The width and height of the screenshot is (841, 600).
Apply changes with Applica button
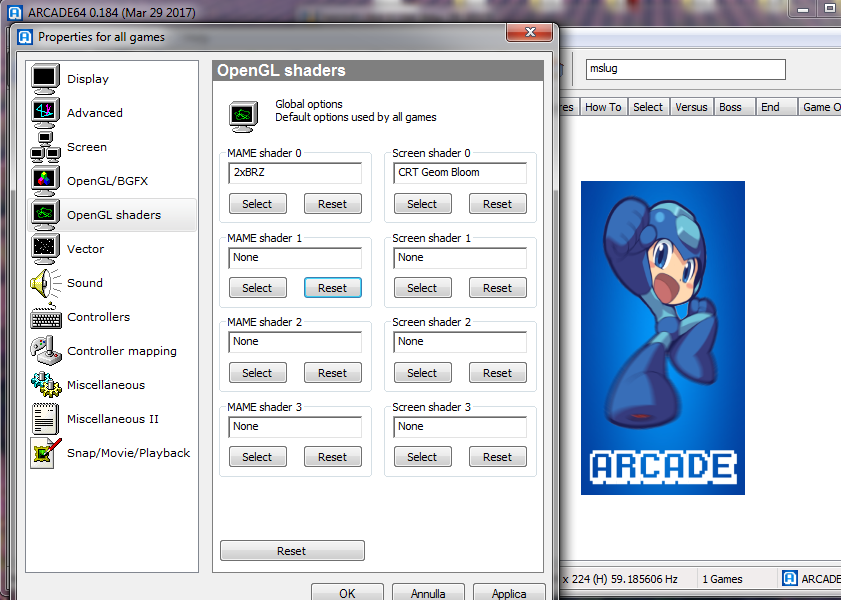click(509, 593)
